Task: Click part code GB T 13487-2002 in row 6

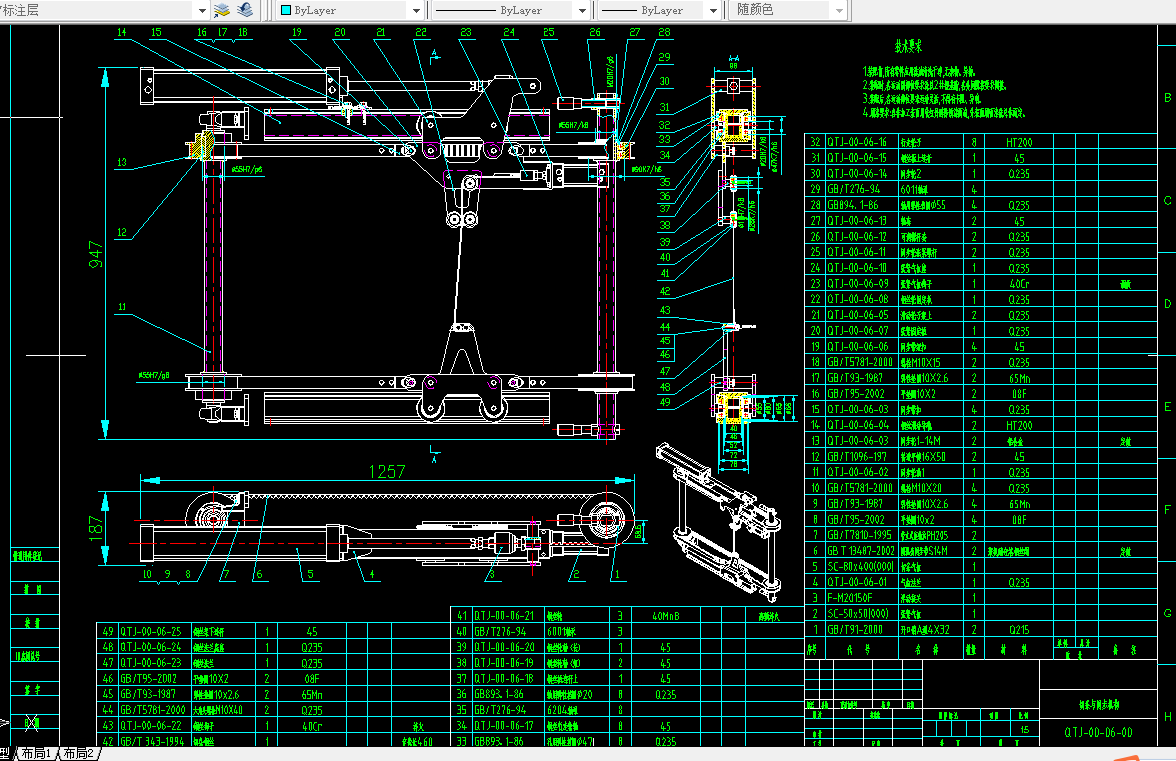Action: point(860,551)
